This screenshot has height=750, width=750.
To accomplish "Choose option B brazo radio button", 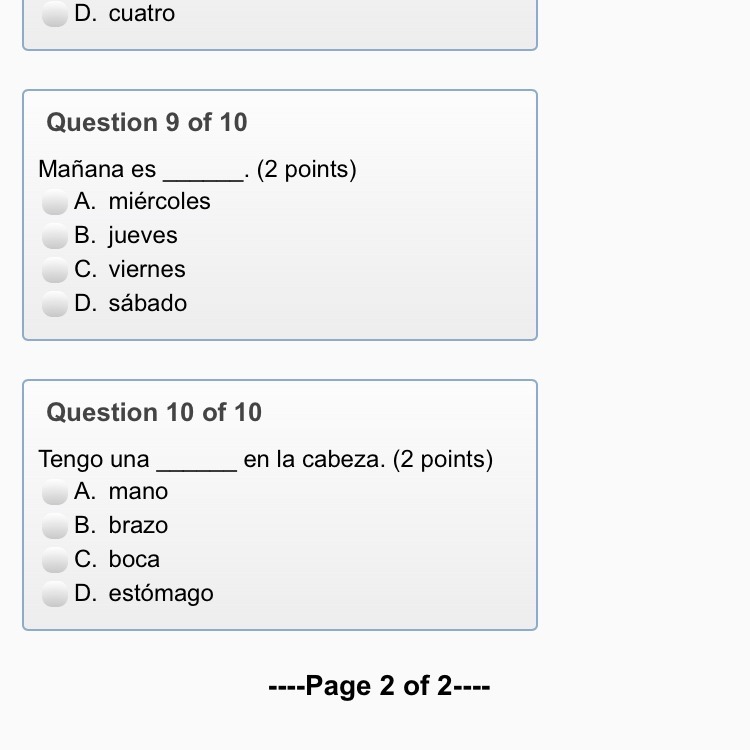I will (55, 526).
